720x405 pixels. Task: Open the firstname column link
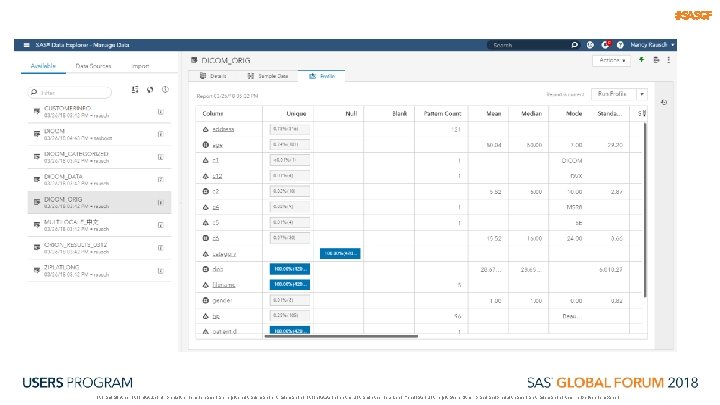224,285
